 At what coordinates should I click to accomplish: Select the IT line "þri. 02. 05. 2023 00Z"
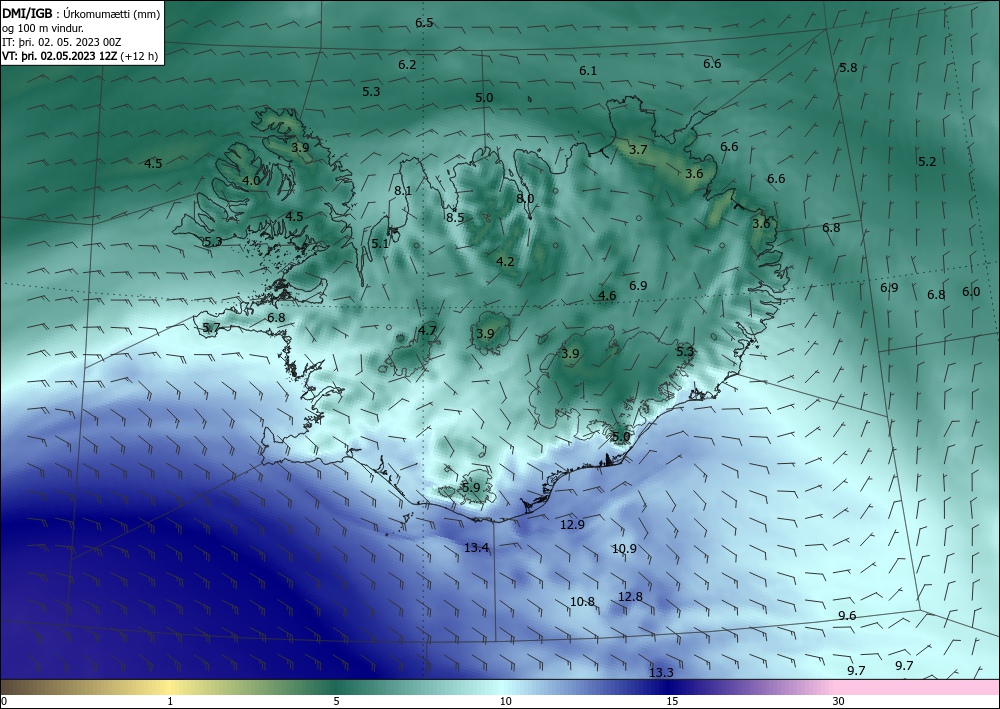tap(69, 42)
